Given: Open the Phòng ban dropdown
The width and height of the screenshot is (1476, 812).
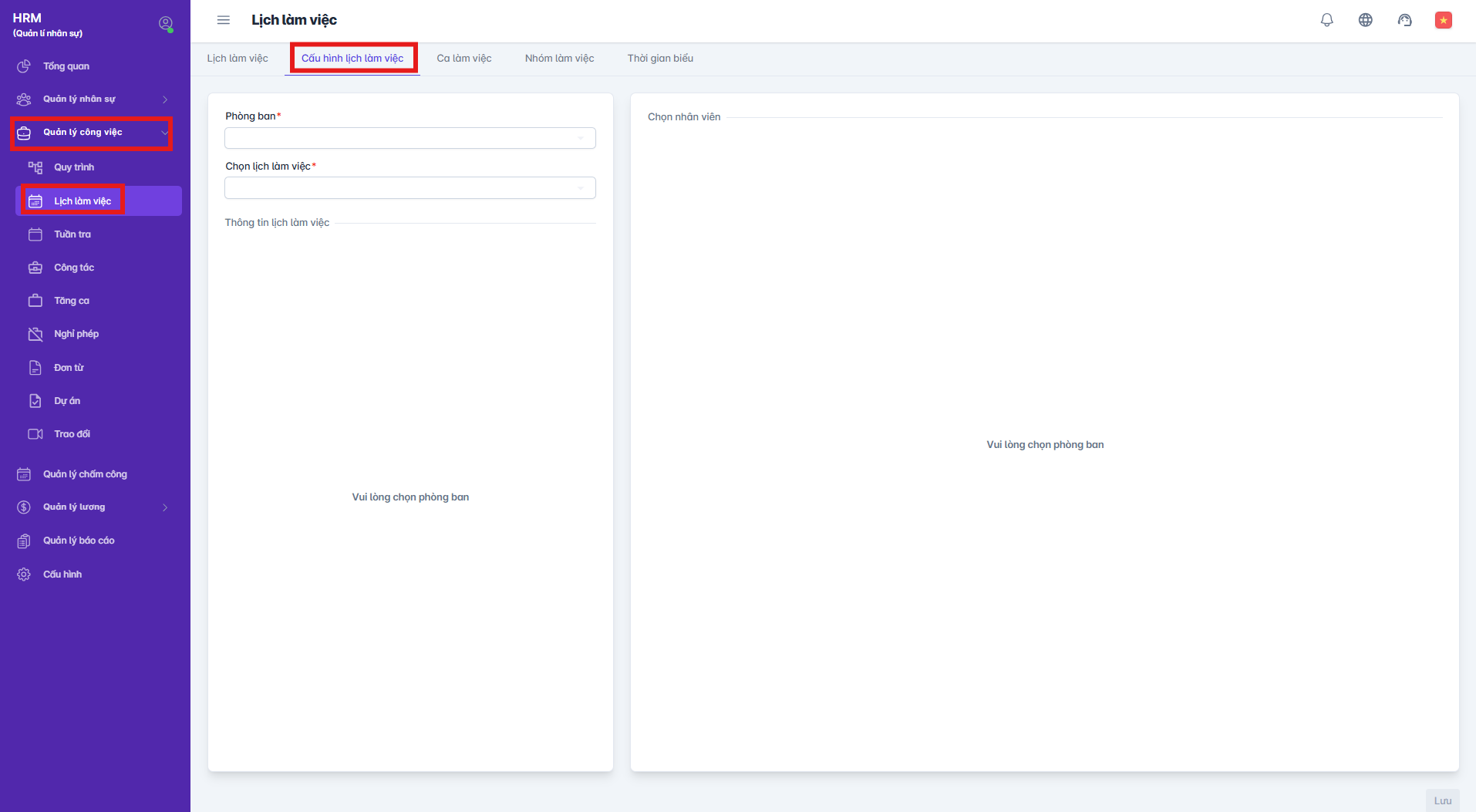Looking at the screenshot, I should pyautogui.click(x=409, y=138).
